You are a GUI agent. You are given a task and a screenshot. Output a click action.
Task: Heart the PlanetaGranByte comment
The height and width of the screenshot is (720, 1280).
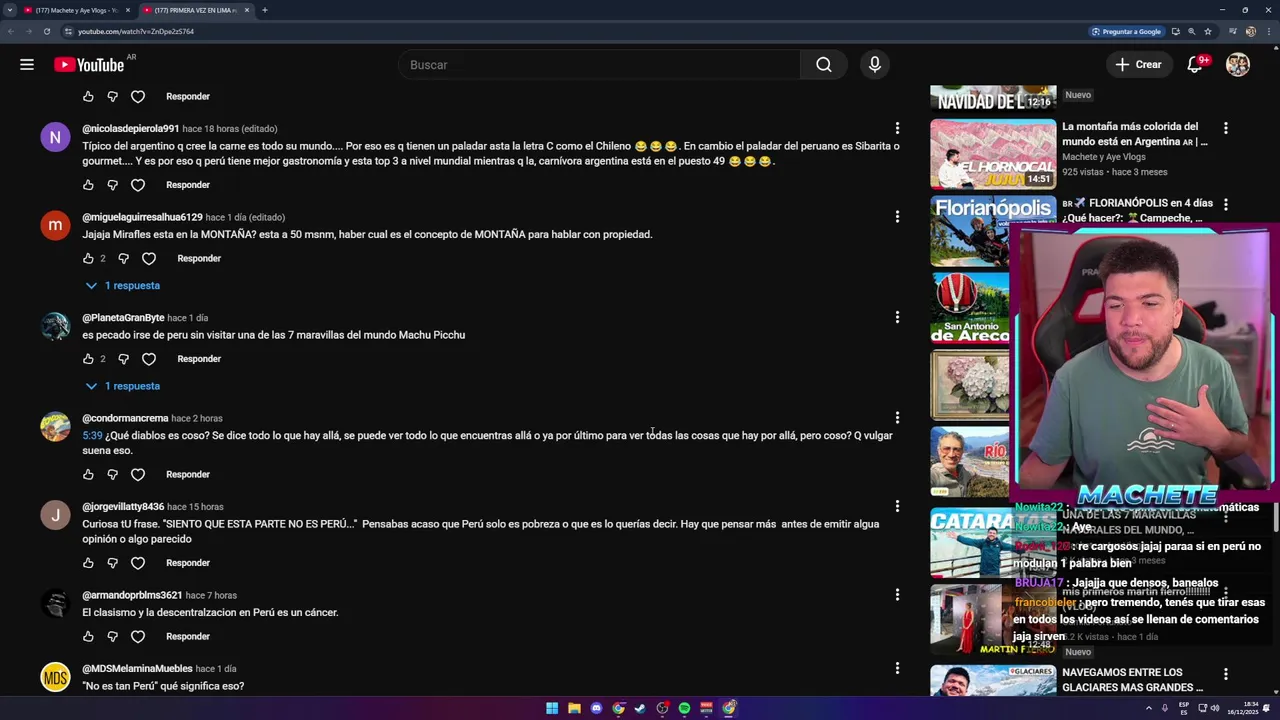pyautogui.click(x=149, y=359)
